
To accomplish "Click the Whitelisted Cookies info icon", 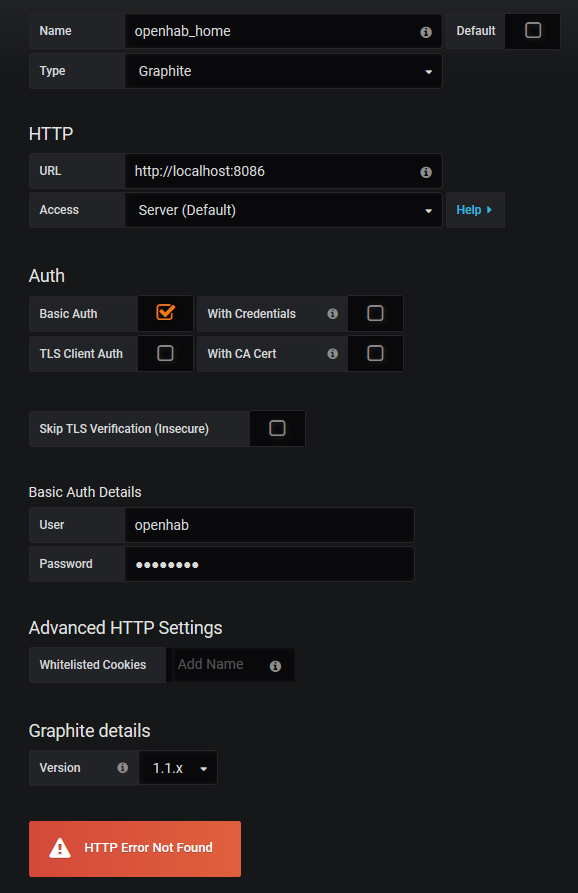I will click(275, 666).
